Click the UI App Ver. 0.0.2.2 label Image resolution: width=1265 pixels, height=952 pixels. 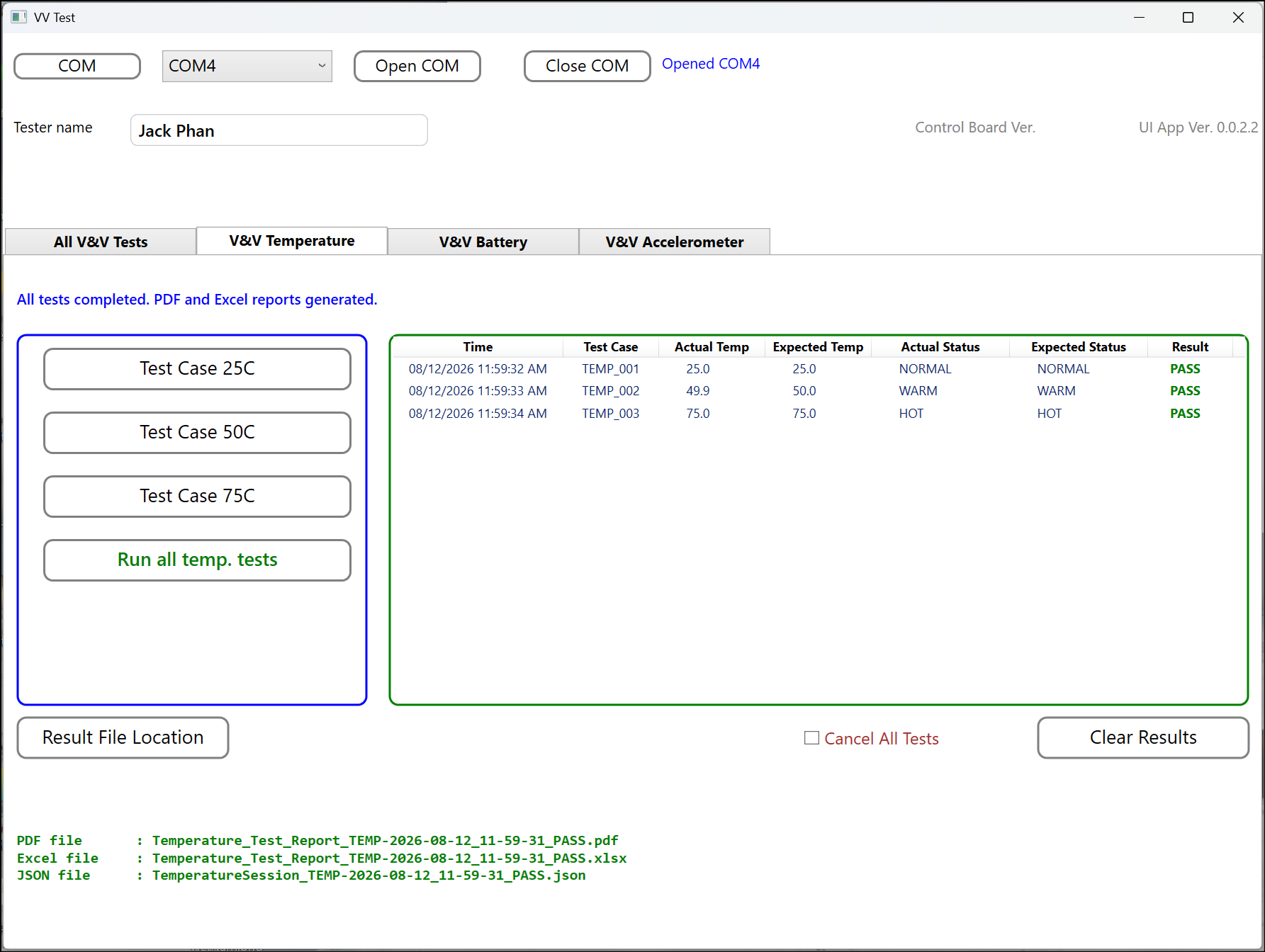point(1198,127)
